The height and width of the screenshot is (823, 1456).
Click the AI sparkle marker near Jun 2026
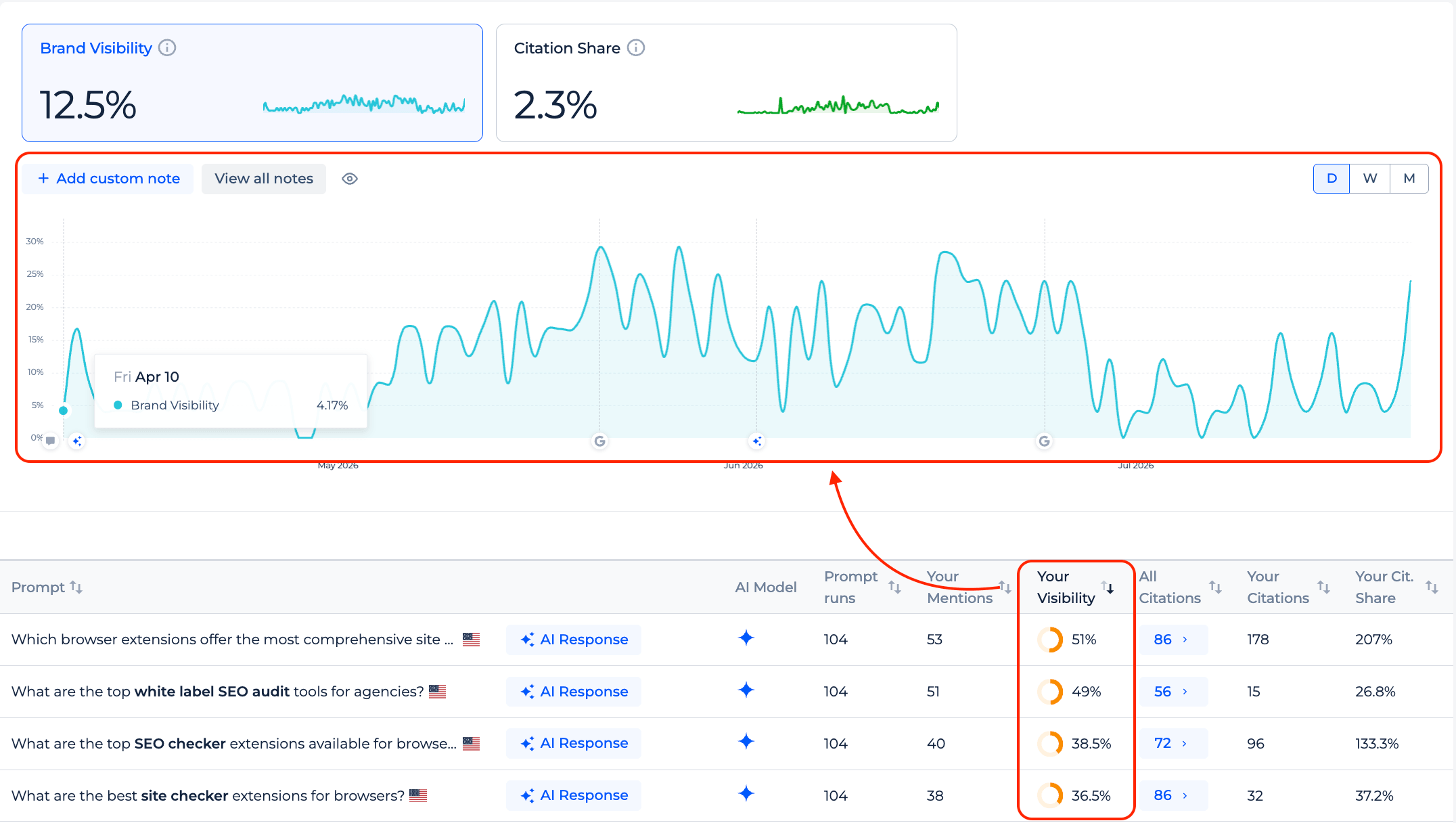point(757,441)
